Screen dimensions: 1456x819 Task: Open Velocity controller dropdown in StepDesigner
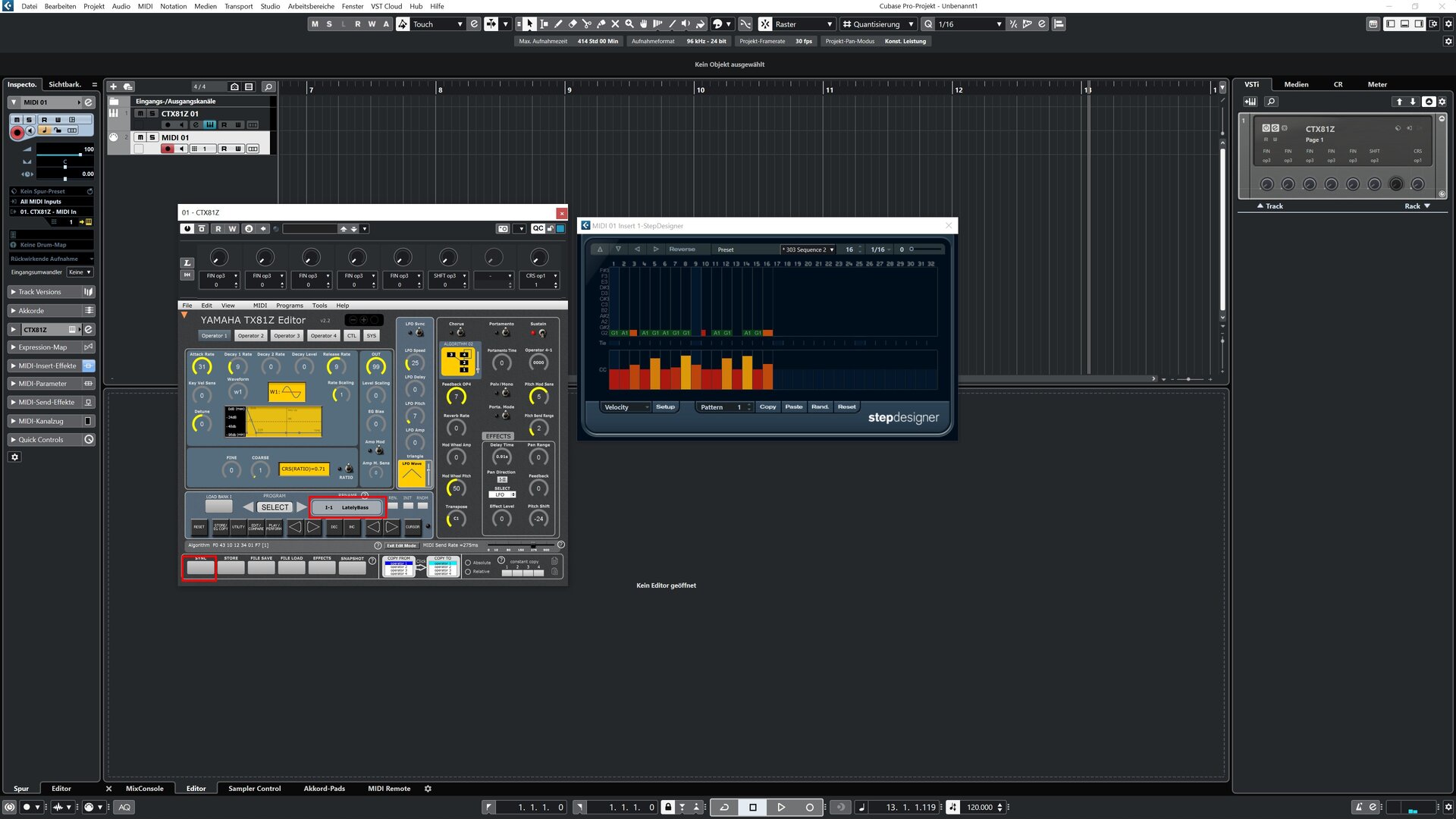tap(626, 407)
